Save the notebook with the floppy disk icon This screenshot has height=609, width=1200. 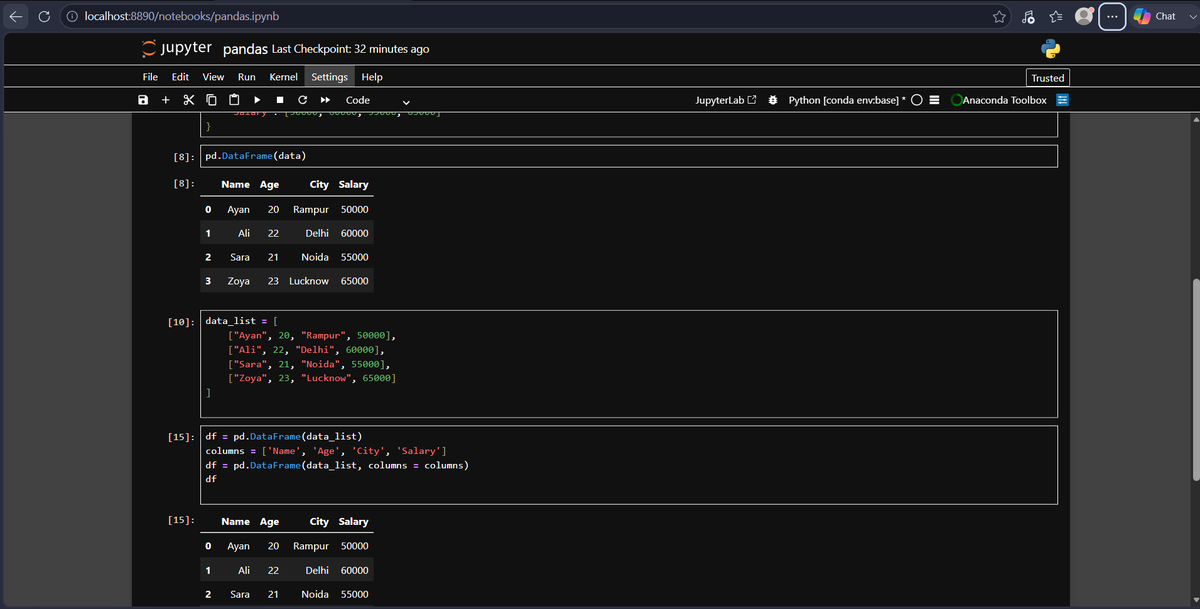143,100
